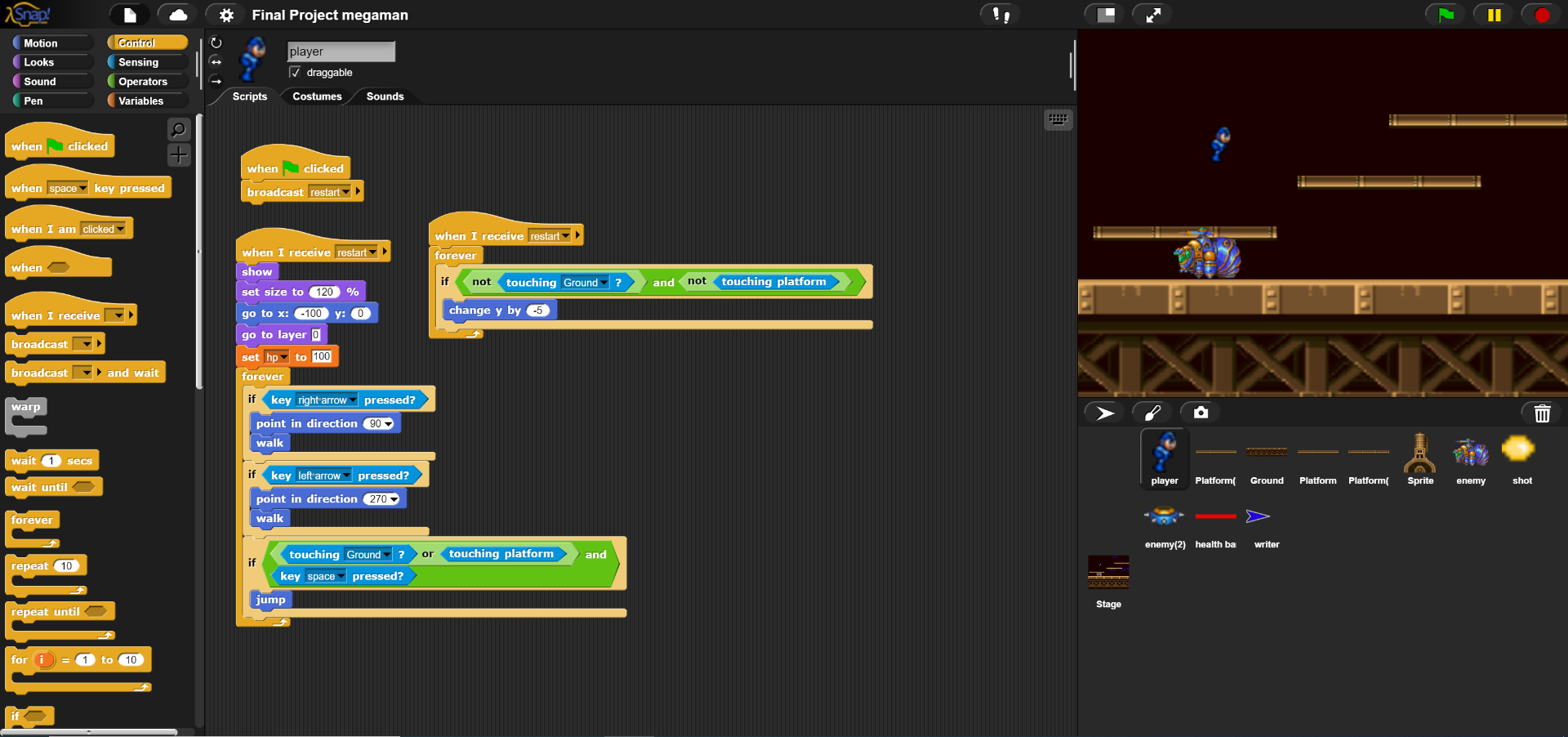Open 'left arrow' key dropdown

[346, 476]
